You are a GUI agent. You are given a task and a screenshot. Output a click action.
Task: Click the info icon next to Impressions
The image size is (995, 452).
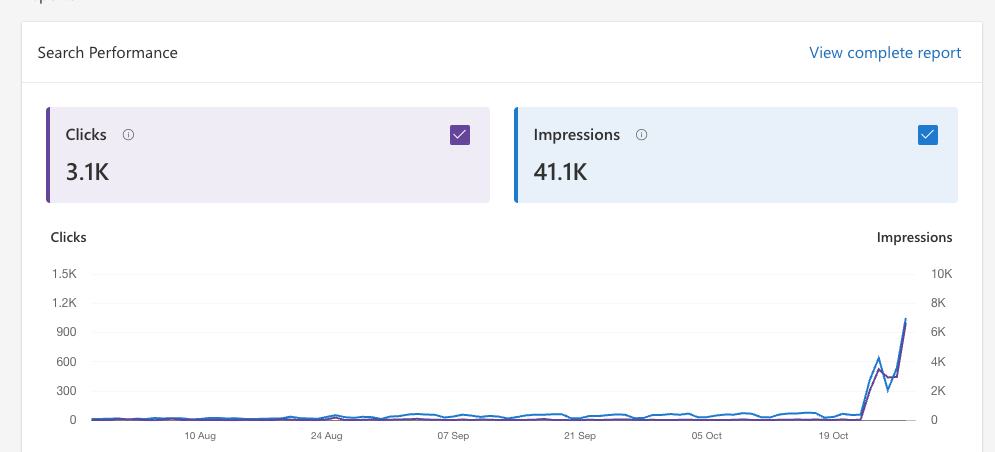coord(642,134)
